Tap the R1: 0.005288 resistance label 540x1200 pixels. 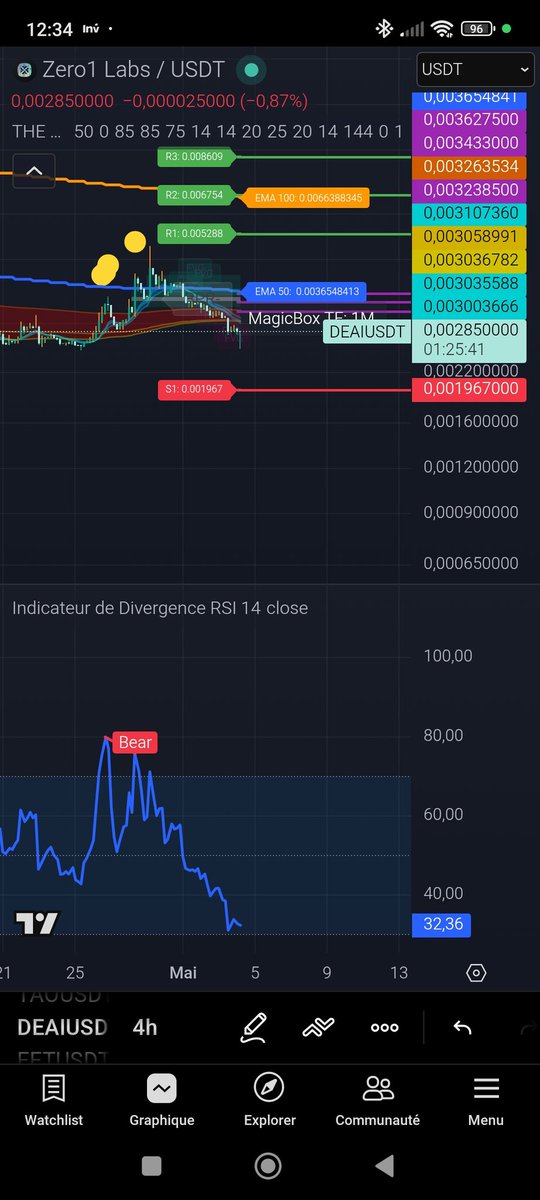coord(198,234)
